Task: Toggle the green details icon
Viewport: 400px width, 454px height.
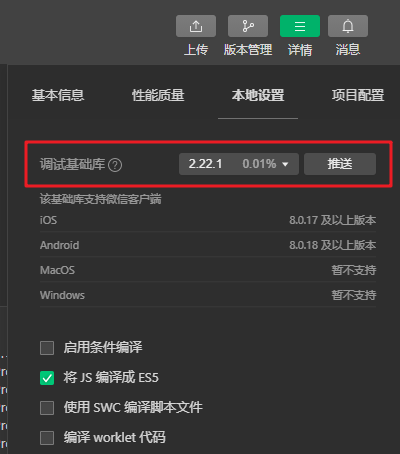Action: pos(300,26)
